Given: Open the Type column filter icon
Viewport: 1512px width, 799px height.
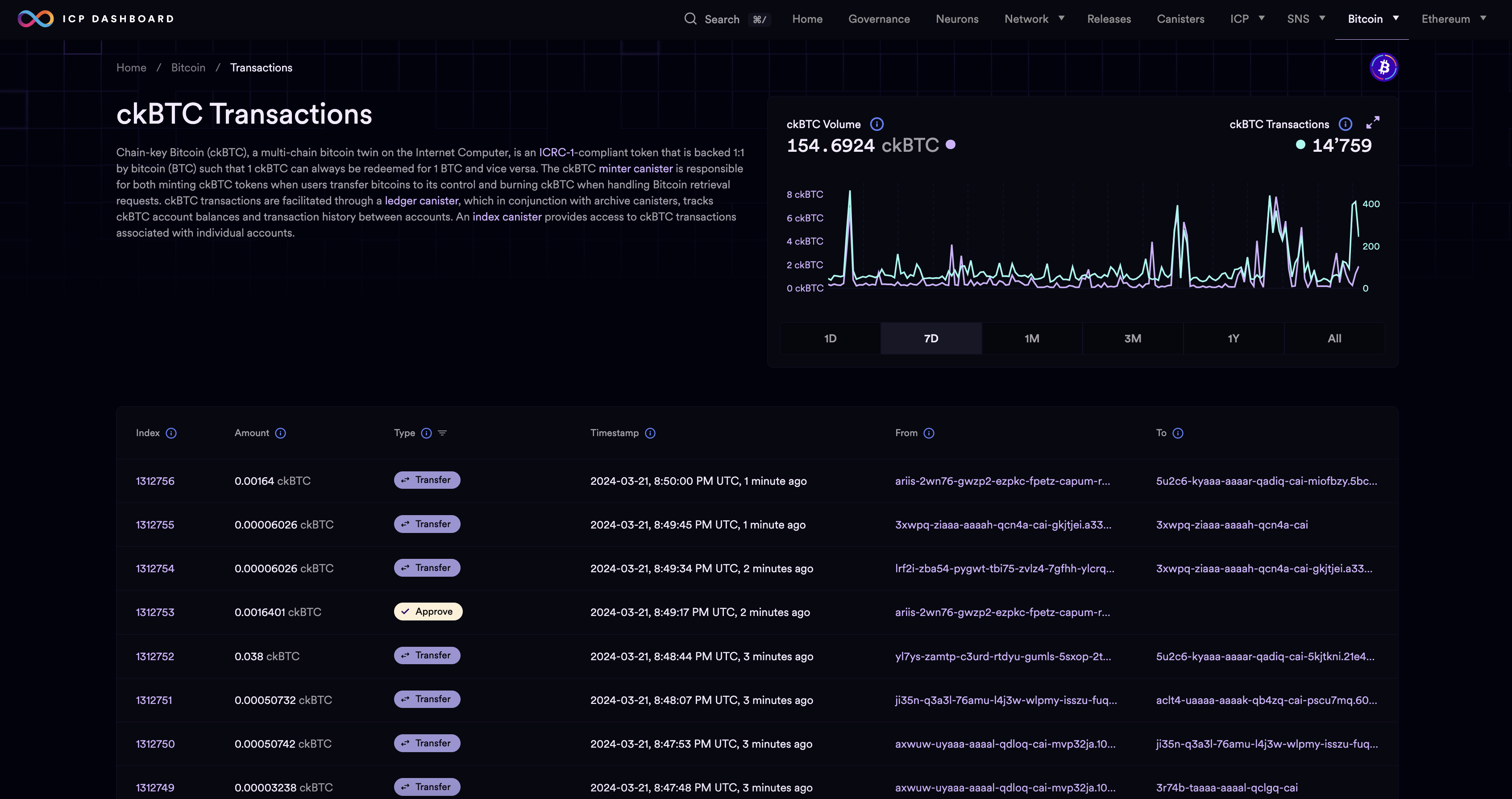Looking at the screenshot, I should click(x=443, y=433).
